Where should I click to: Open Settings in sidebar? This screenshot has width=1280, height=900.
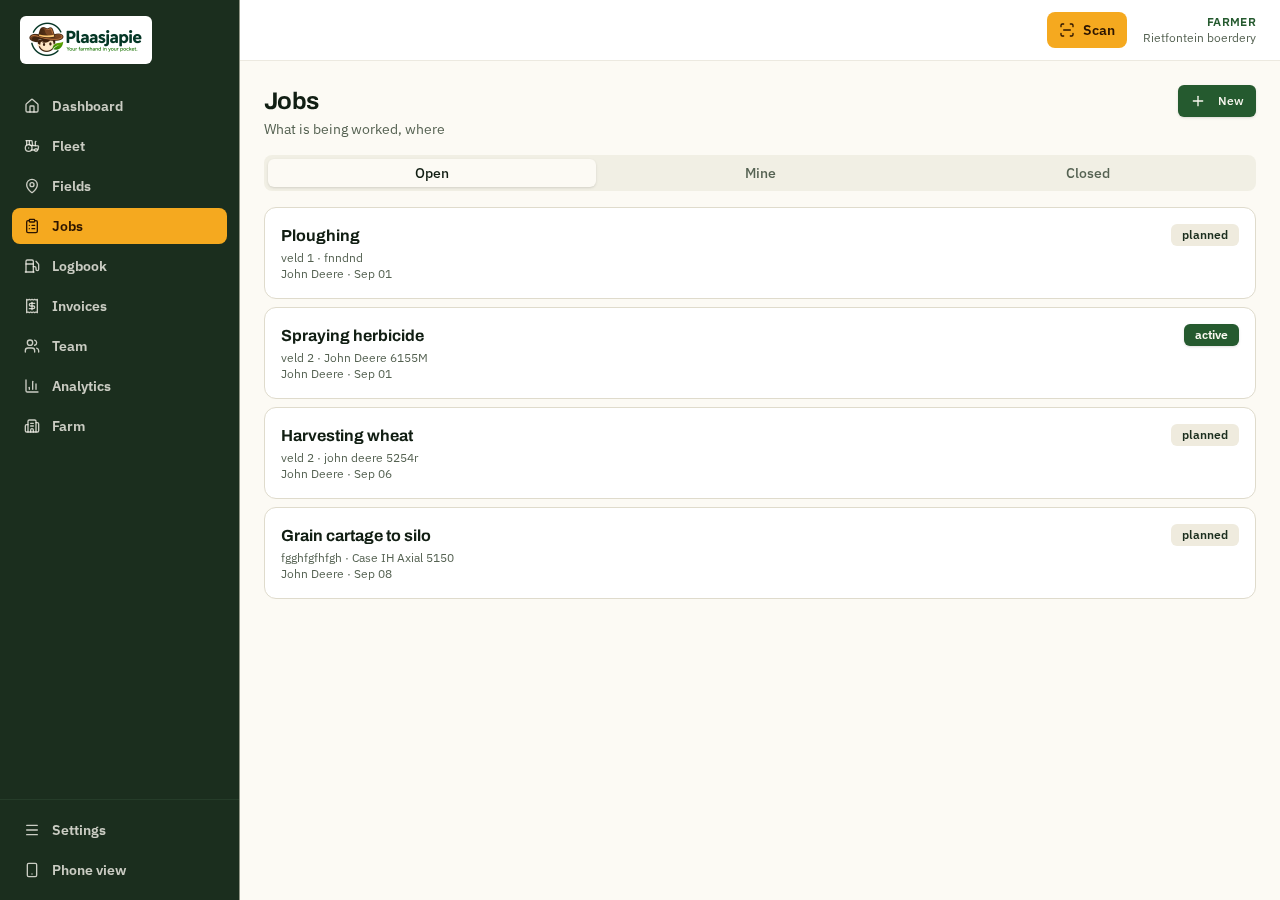(x=119, y=830)
